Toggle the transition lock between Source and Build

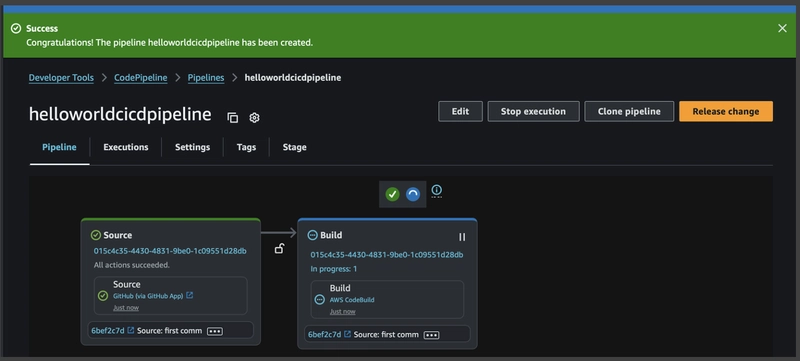tap(279, 248)
